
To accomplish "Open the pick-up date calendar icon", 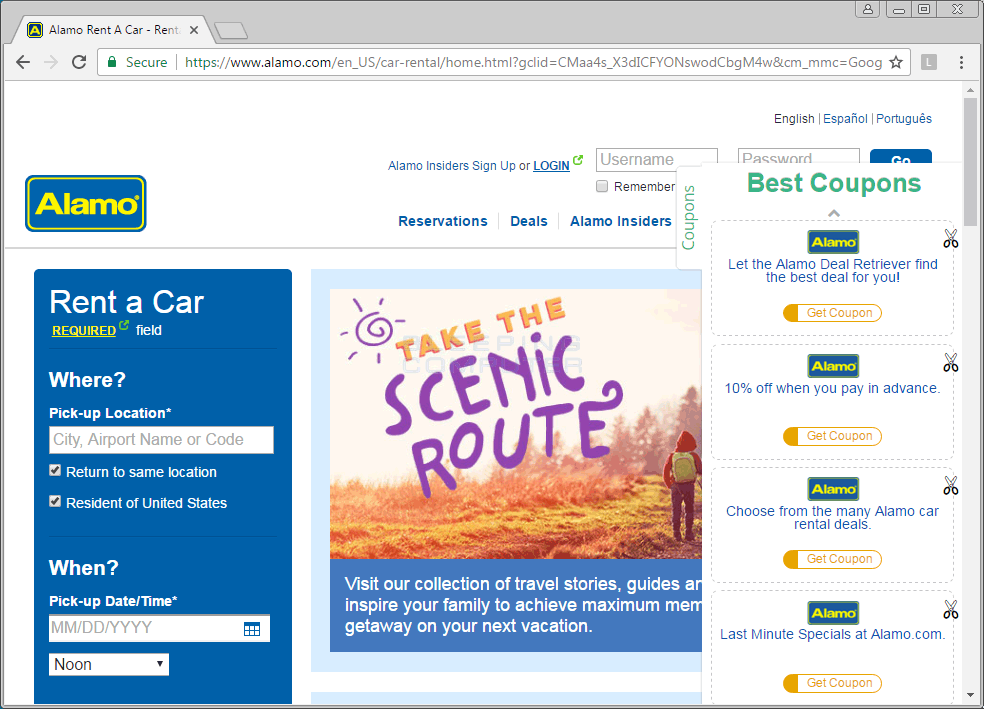I will pos(252,629).
